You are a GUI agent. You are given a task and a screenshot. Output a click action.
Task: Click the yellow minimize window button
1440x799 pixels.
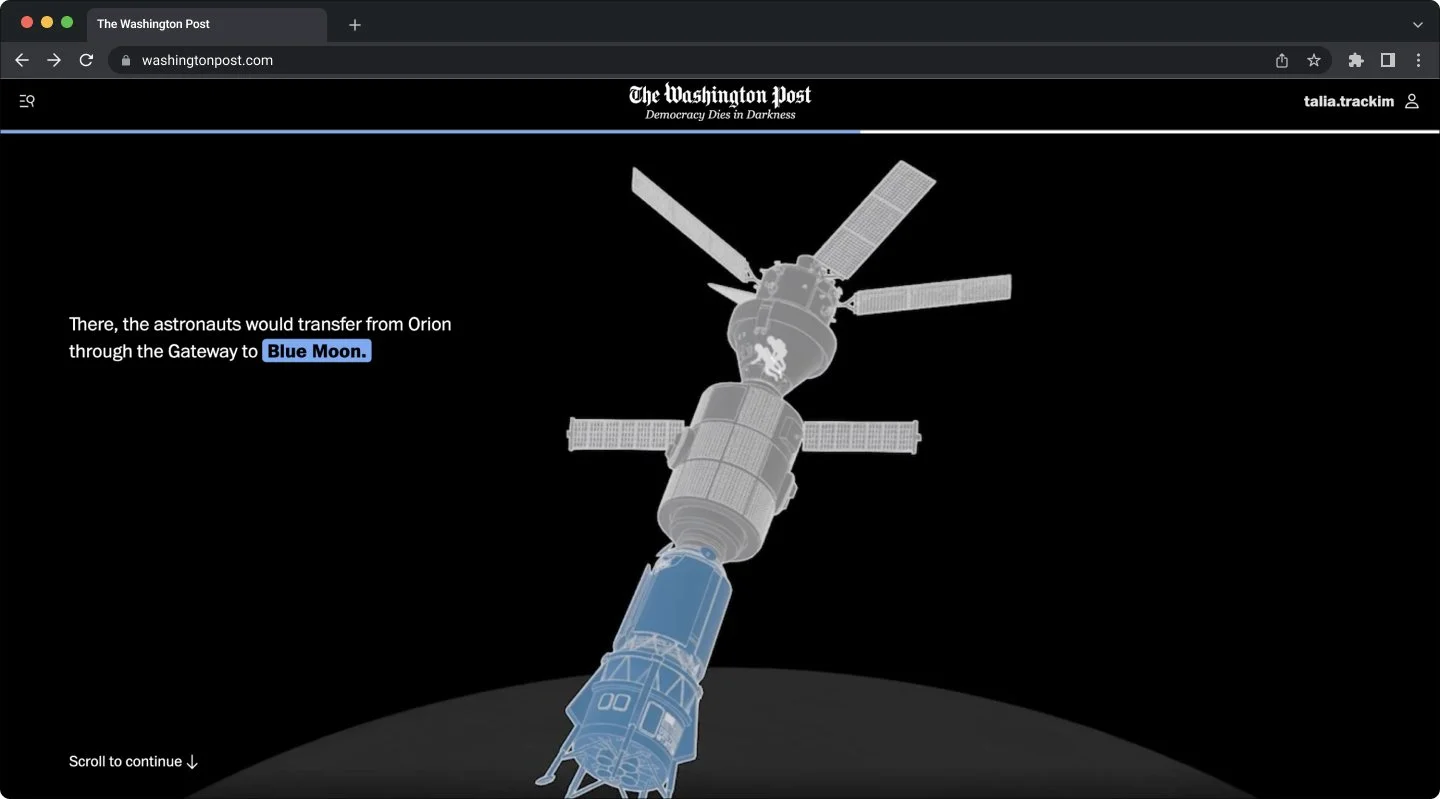click(47, 22)
